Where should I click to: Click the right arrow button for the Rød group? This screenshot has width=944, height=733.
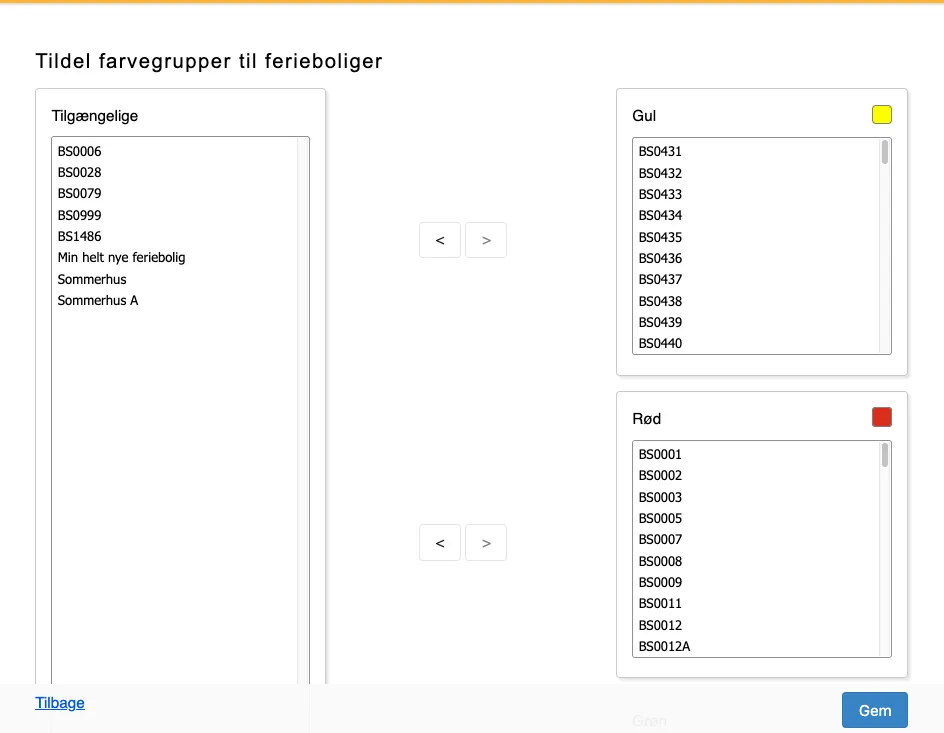tap(486, 542)
